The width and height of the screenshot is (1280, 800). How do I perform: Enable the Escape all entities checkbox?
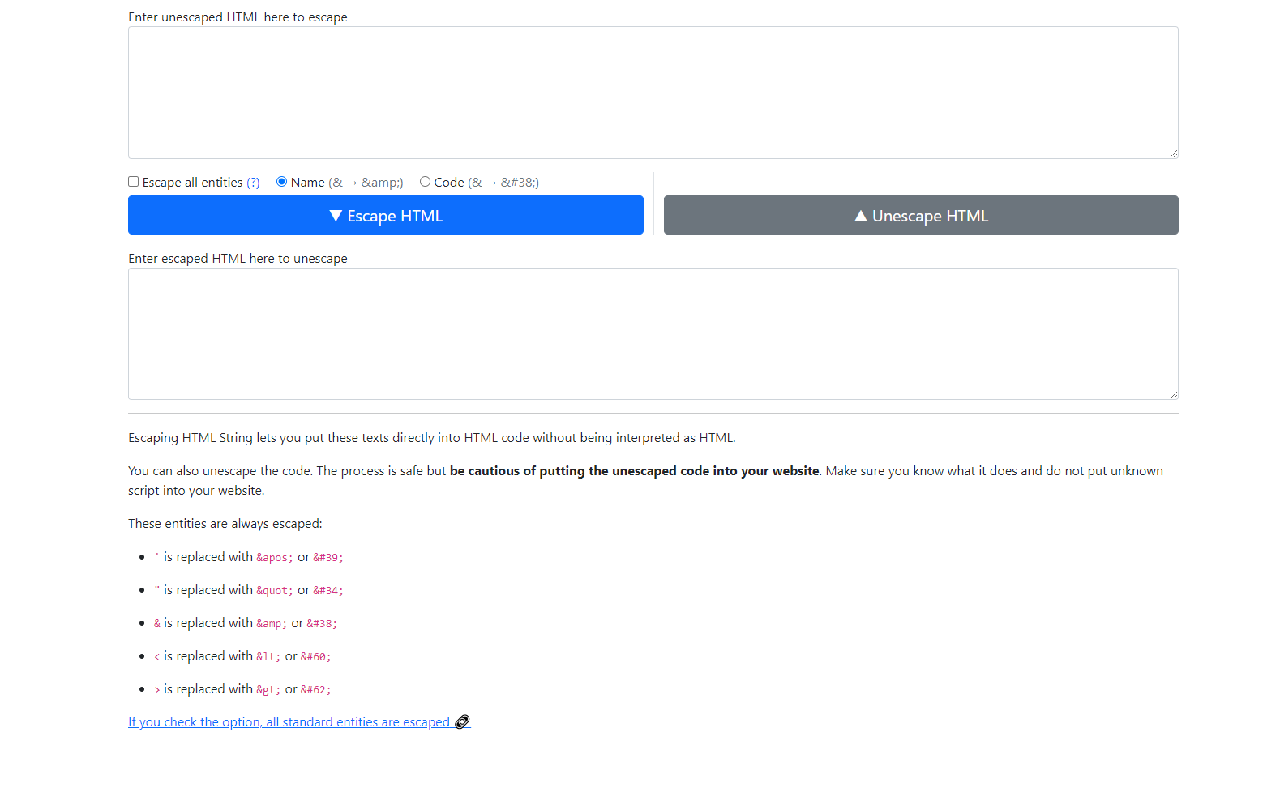coord(134,182)
